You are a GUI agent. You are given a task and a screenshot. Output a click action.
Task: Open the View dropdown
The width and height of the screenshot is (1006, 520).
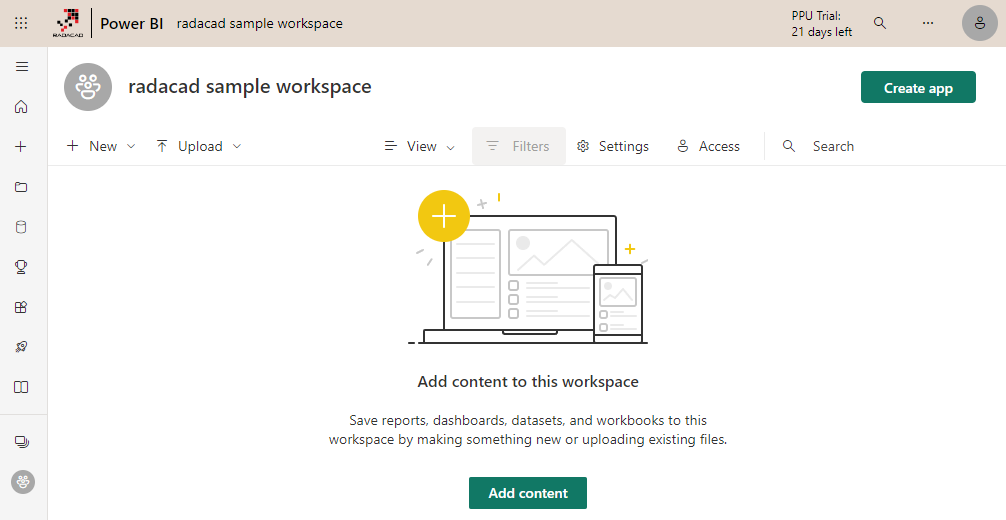tap(420, 146)
